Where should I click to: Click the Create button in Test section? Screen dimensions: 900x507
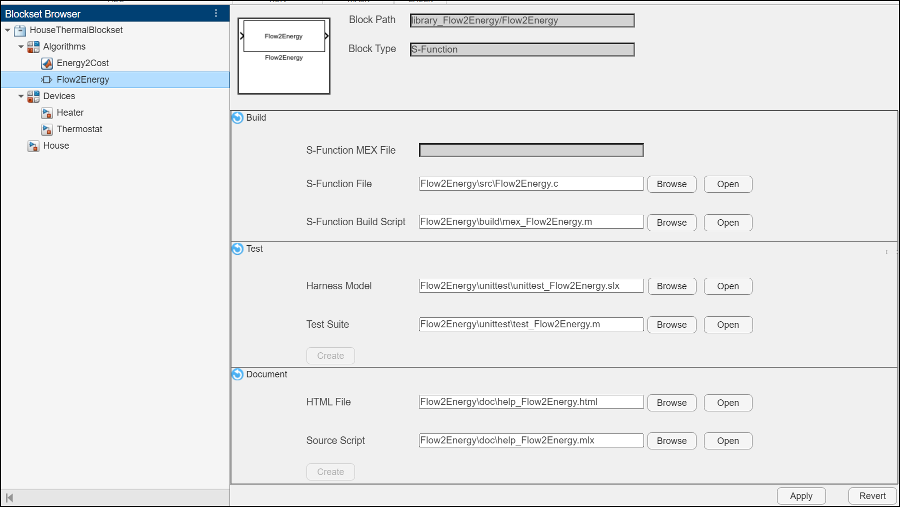[x=331, y=355]
